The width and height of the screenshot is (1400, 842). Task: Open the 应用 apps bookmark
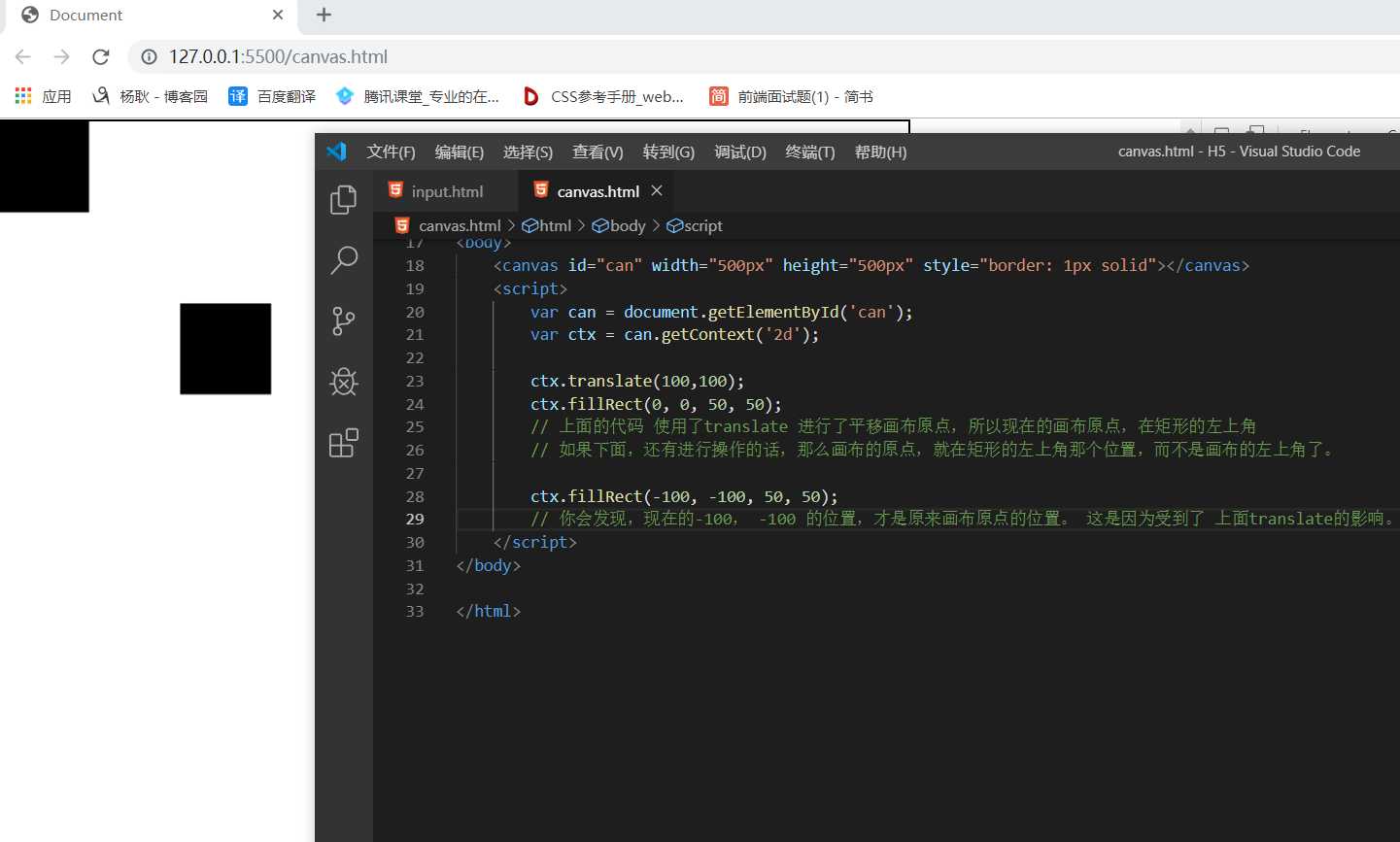[44, 96]
